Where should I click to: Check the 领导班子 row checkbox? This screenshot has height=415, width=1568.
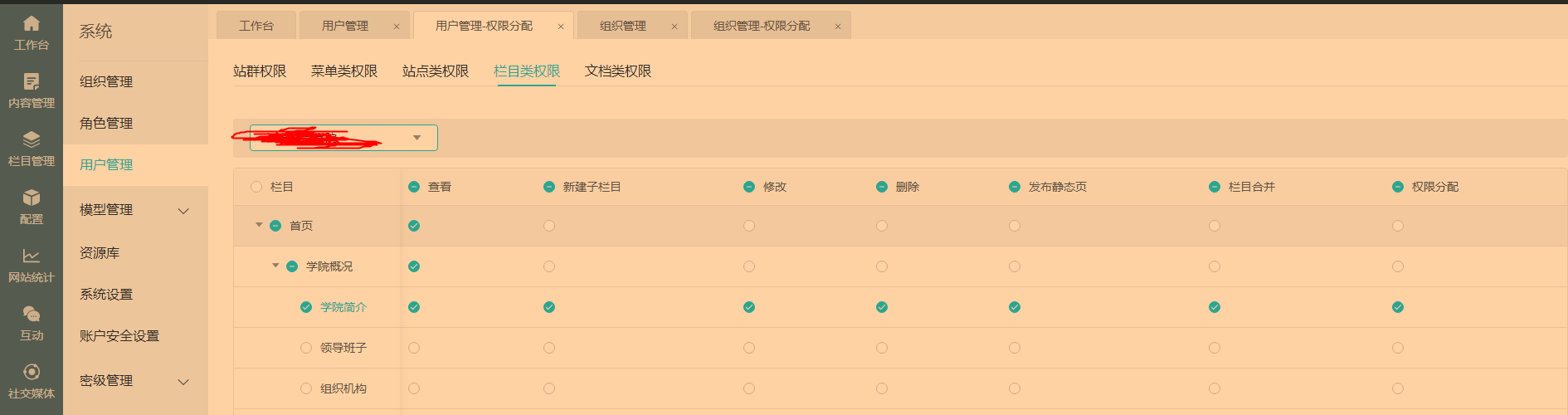(306, 348)
